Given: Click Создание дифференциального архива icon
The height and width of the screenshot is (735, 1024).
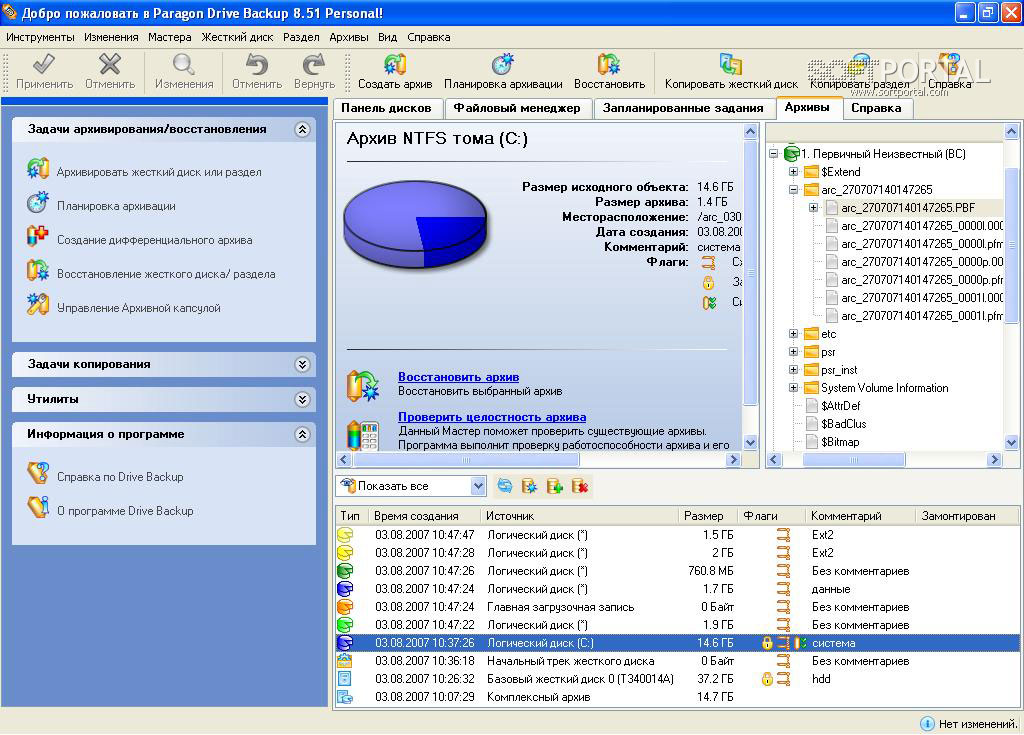Looking at the screenshot, I should pyautogui.click(x=38, y=237).
